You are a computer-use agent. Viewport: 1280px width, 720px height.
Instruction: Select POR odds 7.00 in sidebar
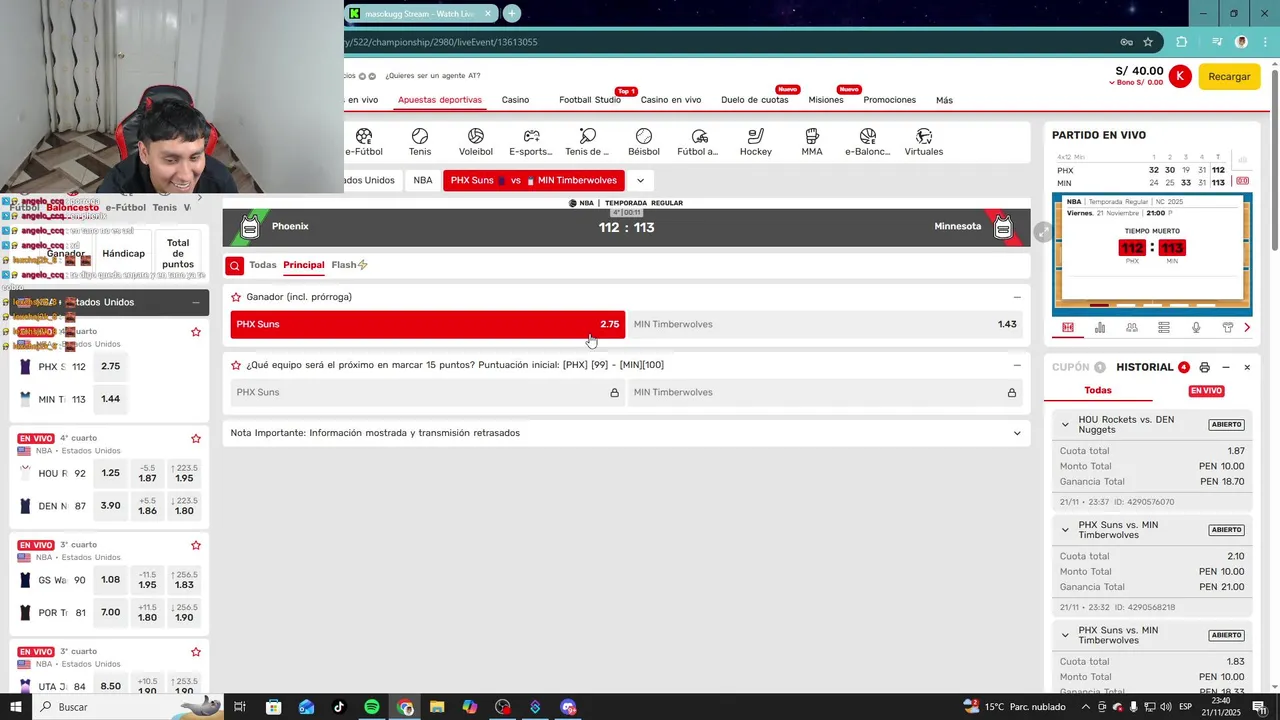pos(111,612)
